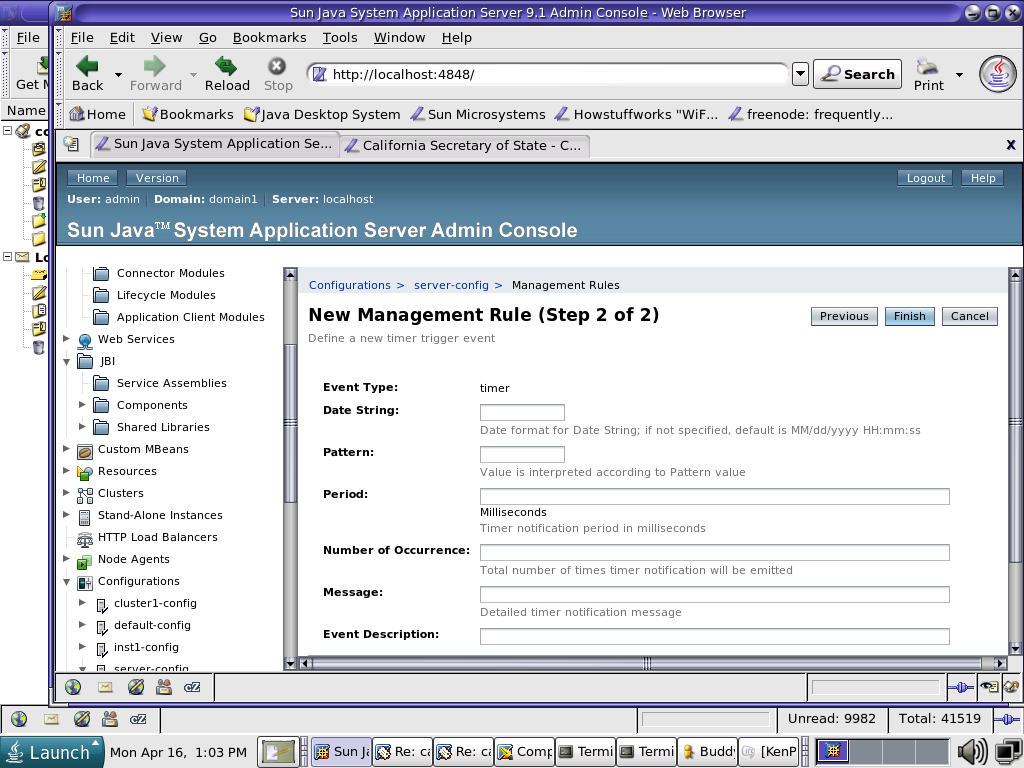The width and height of the screenshot is (1024, 768).
Task: Expand the Resources tree node
Action: [x=67, y=471]
